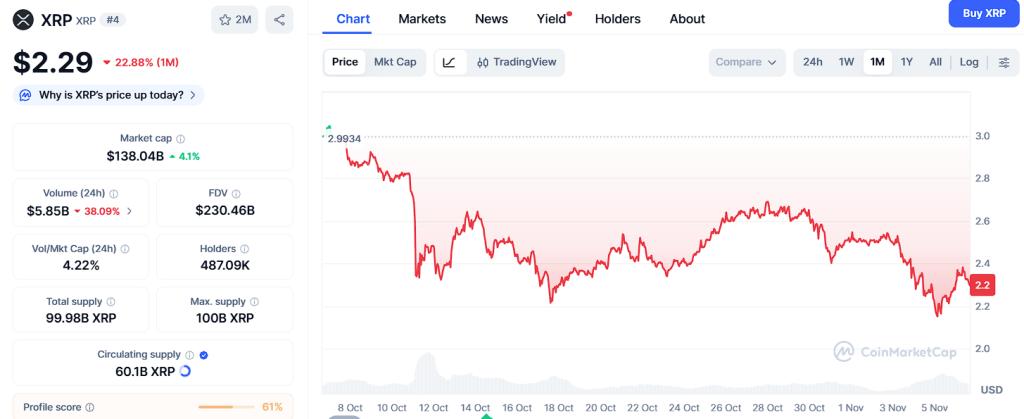1024x419 pixels.
Task: Click Market cap info icon
Action: pos(181,139)
